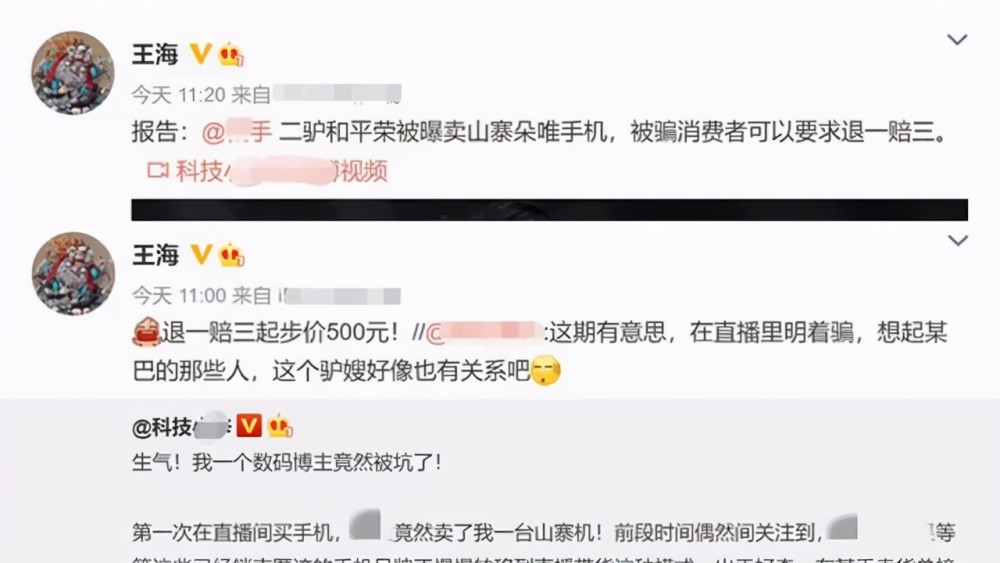Click the gold V verified badge in second post
This screenshot has height=563, width=1000.
201,254
